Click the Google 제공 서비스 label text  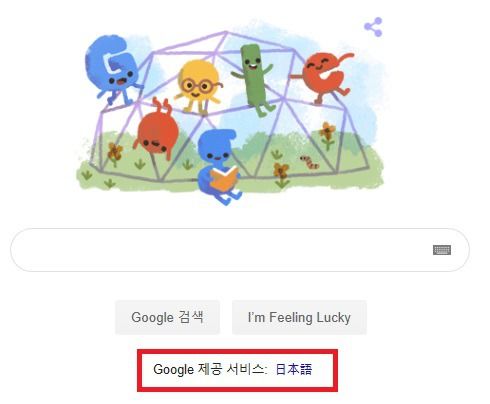(x=210, y=369)
